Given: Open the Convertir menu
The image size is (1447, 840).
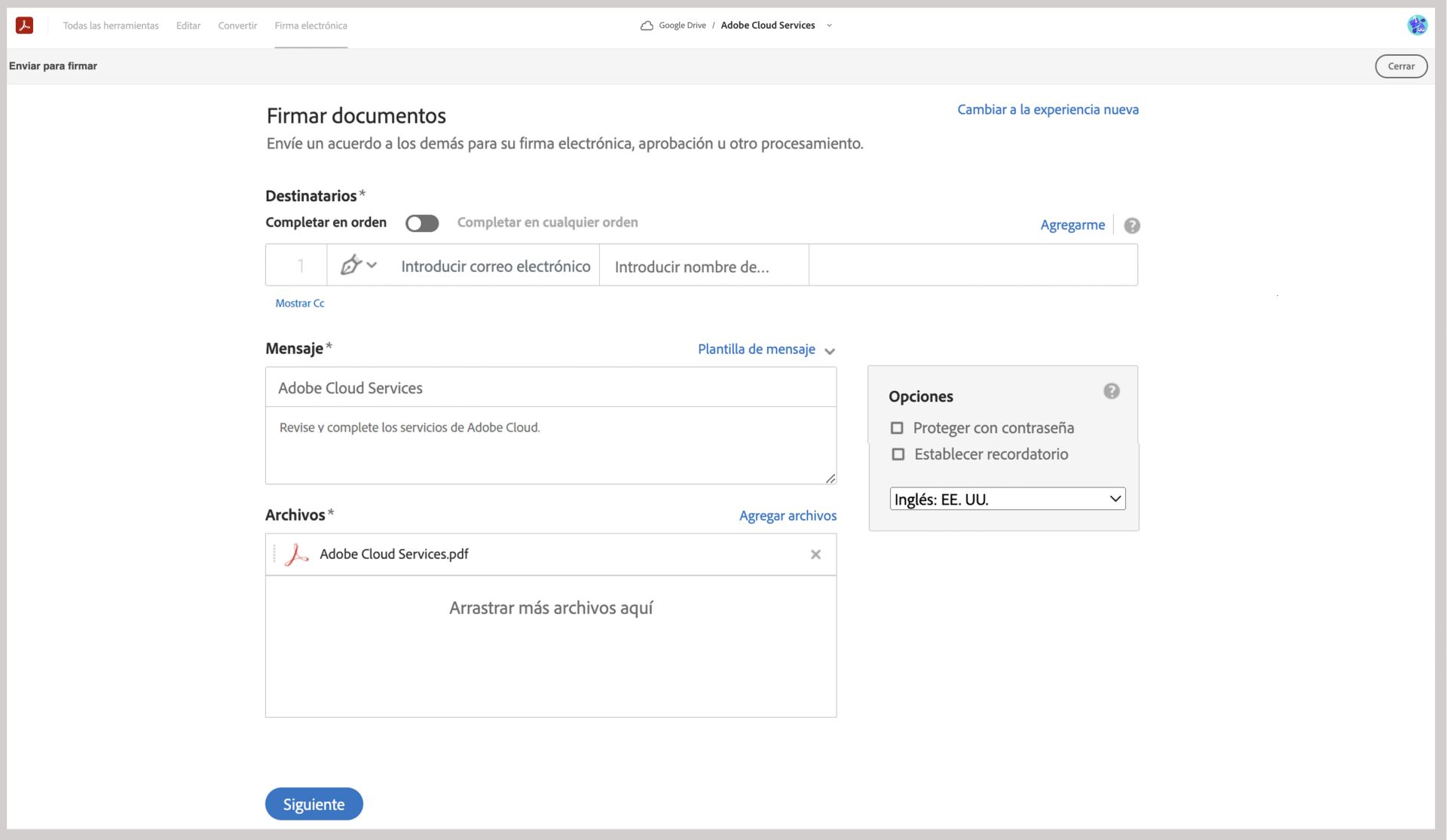Looking at the screenshot, I should coord(237,26).
